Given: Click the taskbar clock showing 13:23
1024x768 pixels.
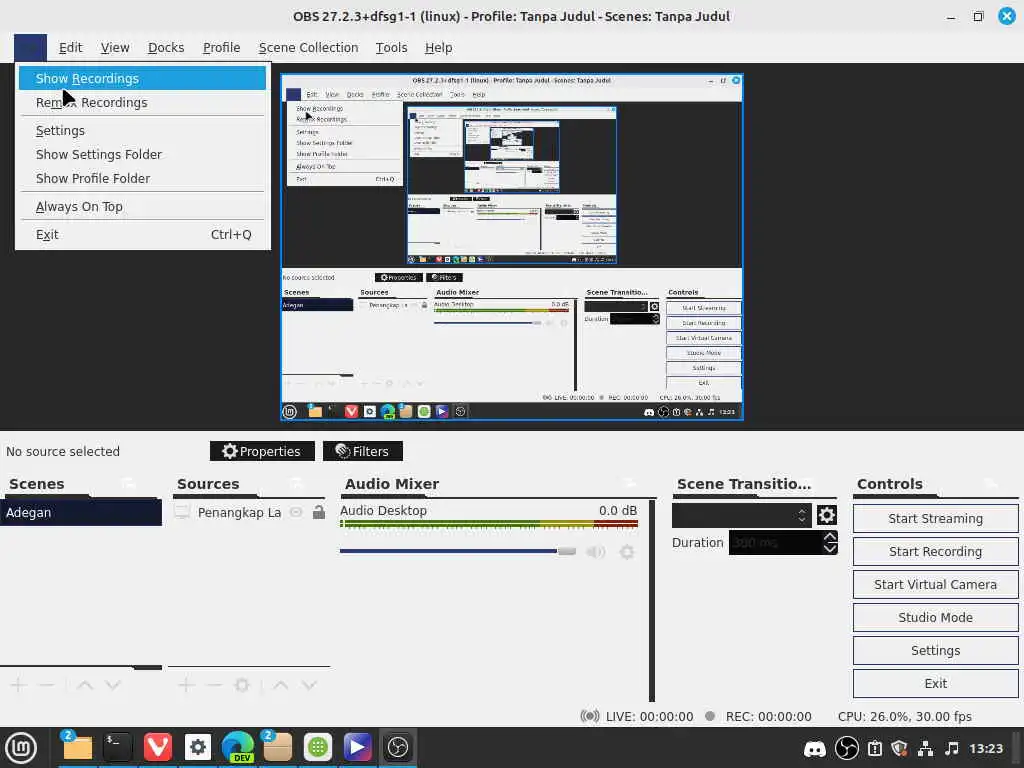Looking at the screenshot, I should pyautogui.click(x=985, y=748).
